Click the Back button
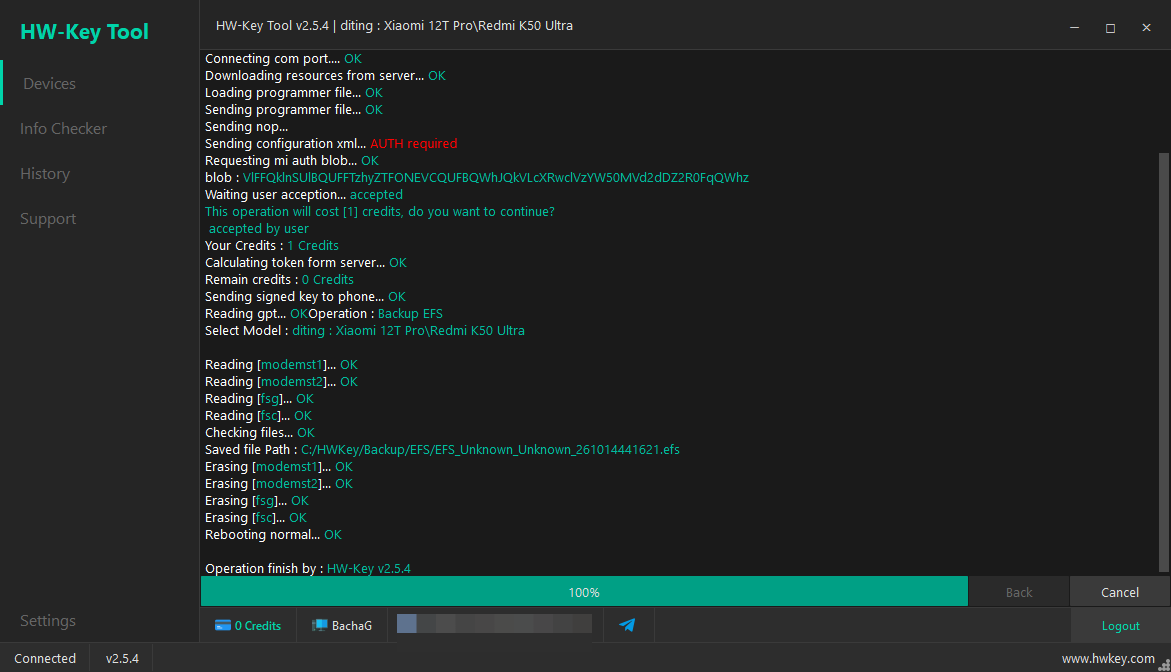Image resolution: width=1171 pixels, height=672 pixels. point(1019,592)
